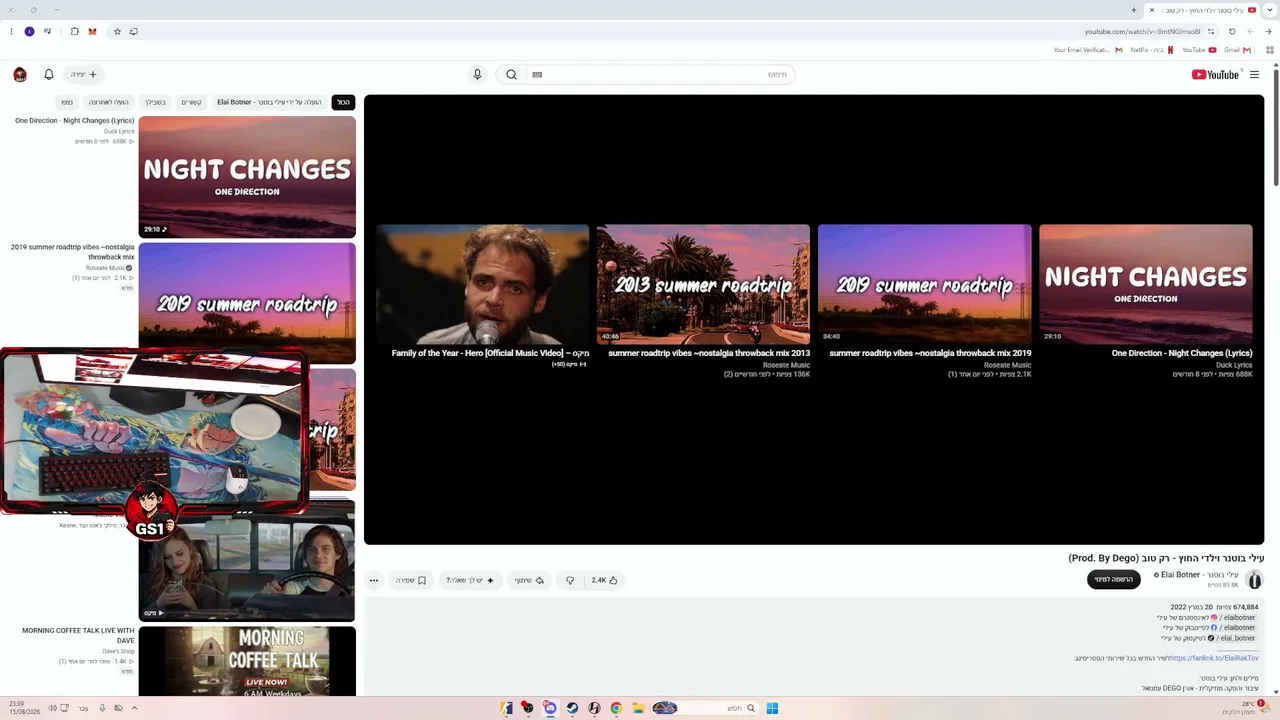Click the Ask sparkle button
The height and width of the screenshot is (720, 1280).
click(x=470, y=580)
